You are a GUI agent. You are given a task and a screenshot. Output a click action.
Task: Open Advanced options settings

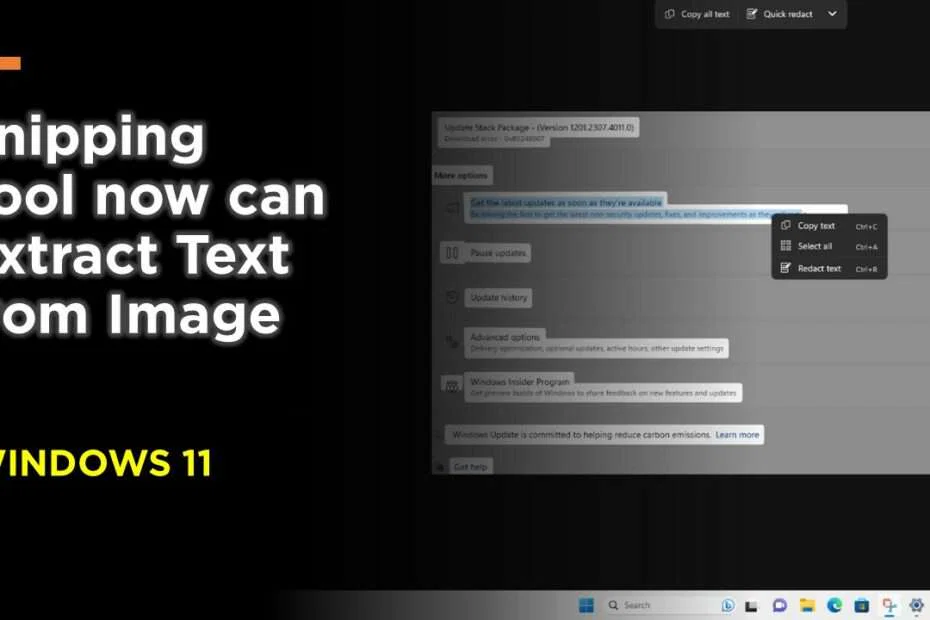pos(505,338)
